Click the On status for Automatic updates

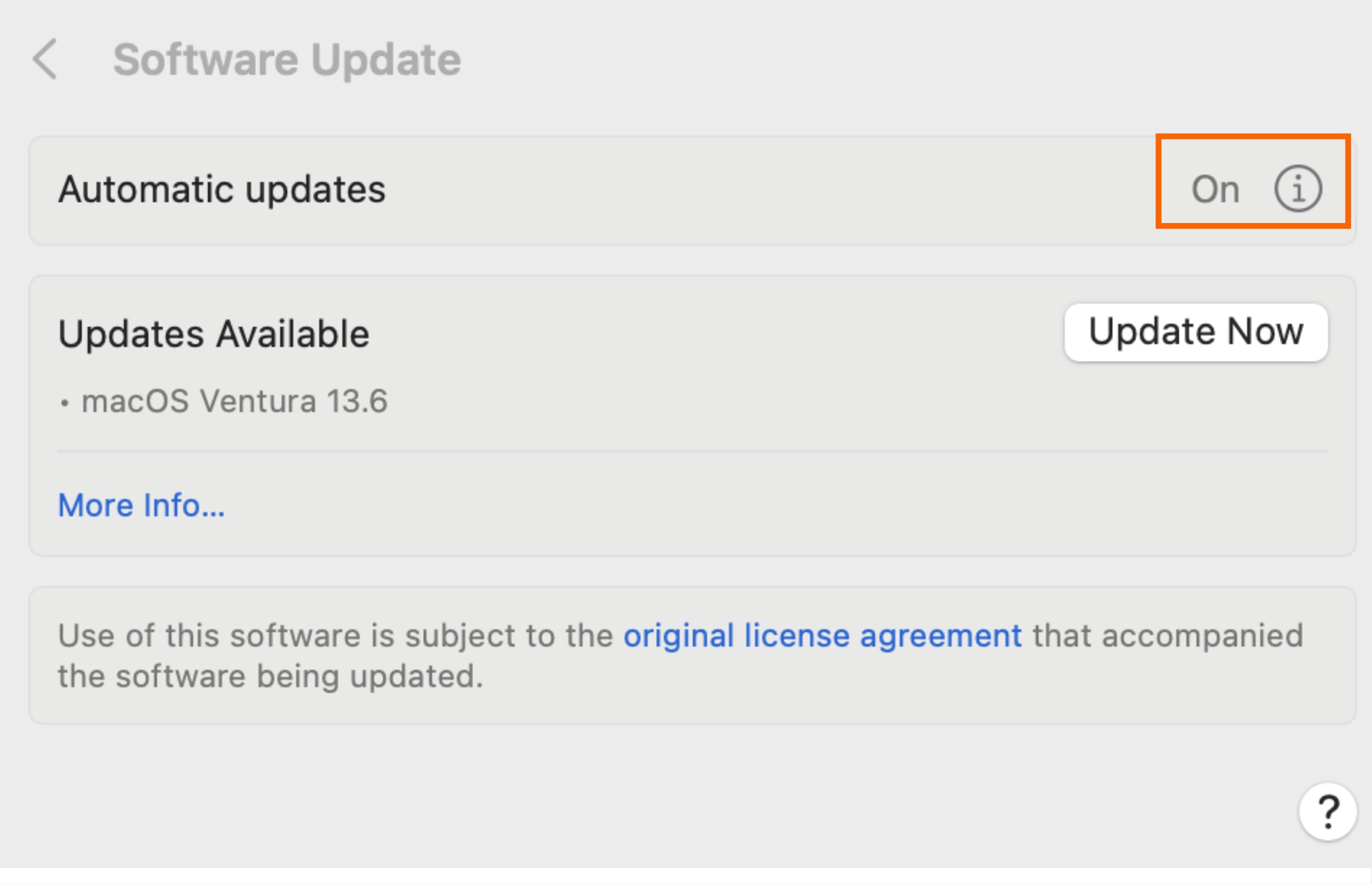(x=1214, y=189)
